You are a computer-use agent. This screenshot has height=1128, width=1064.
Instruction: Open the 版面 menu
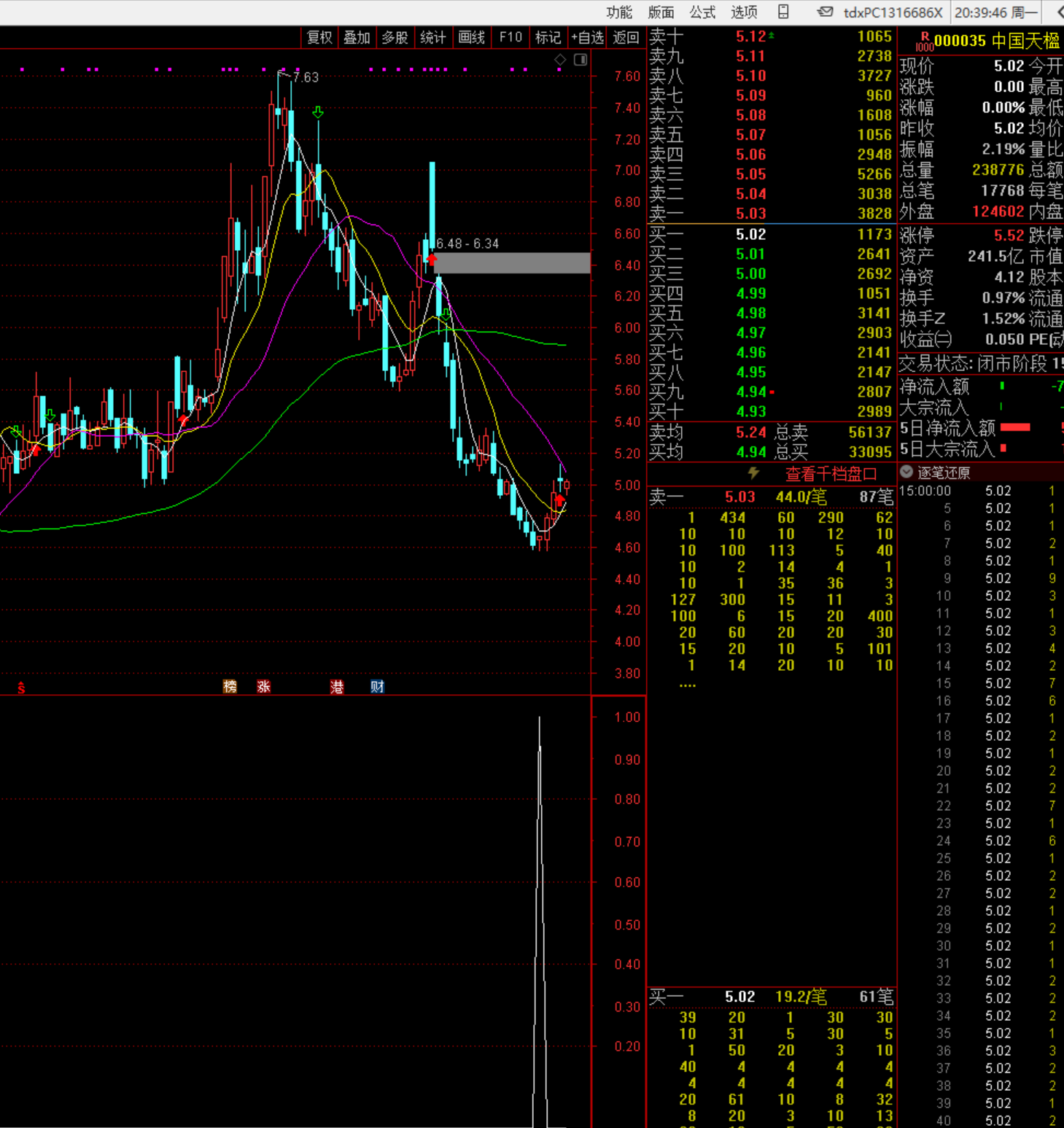pos(661,12)
